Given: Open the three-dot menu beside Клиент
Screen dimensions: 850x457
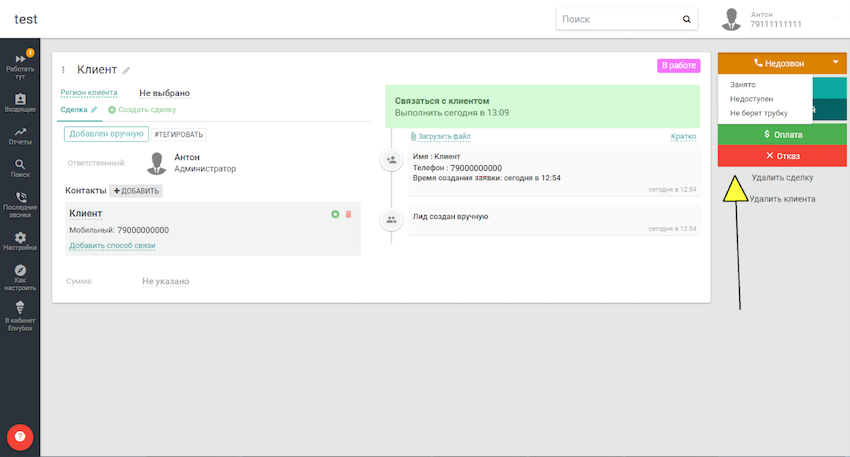Looking at the screenshot, I should (64, 70).
